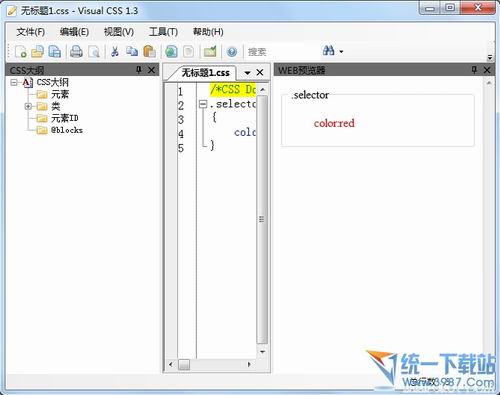Click the preview panel scroll up arrow

489,82
